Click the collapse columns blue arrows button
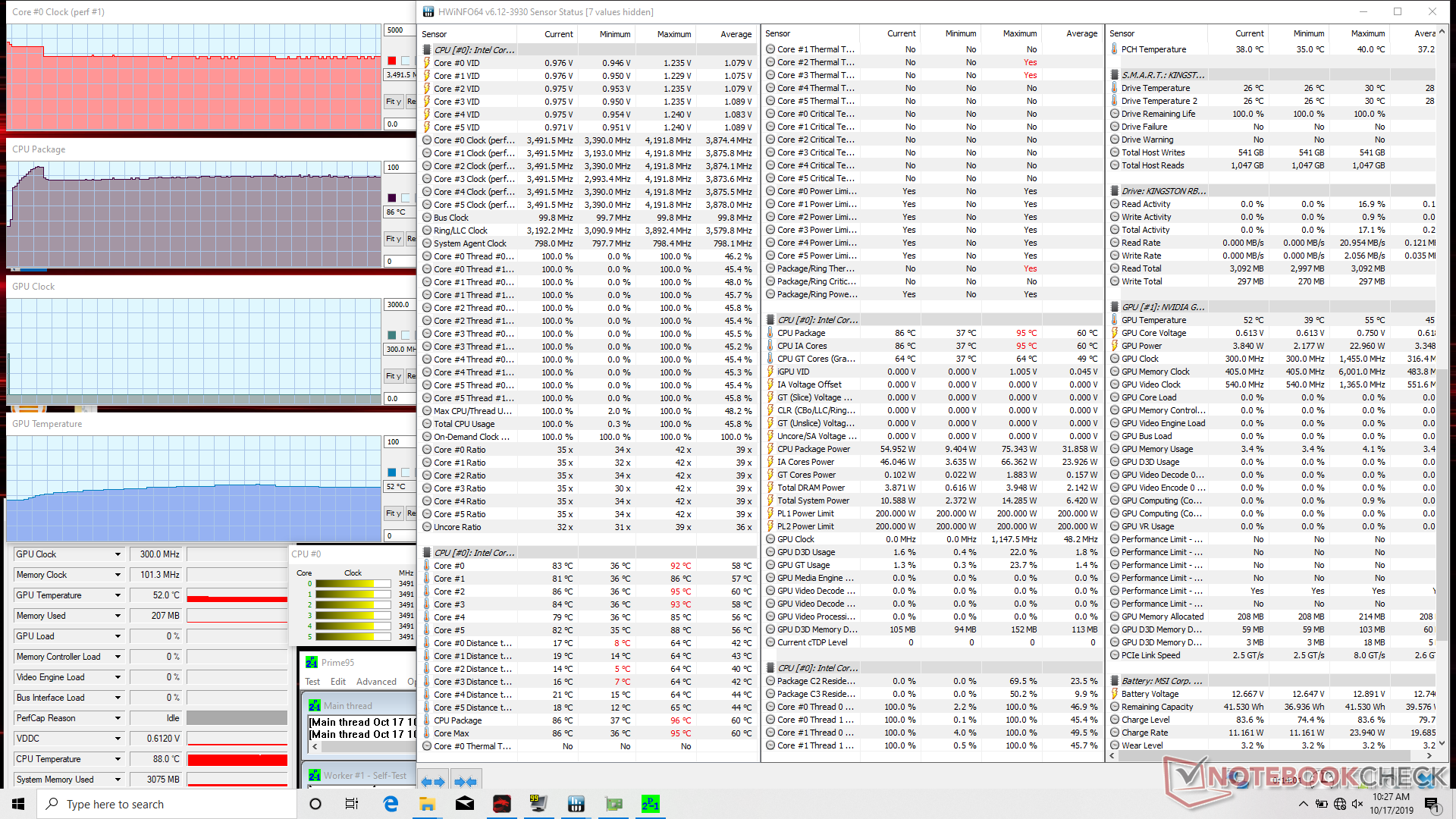 click(466, 781)
